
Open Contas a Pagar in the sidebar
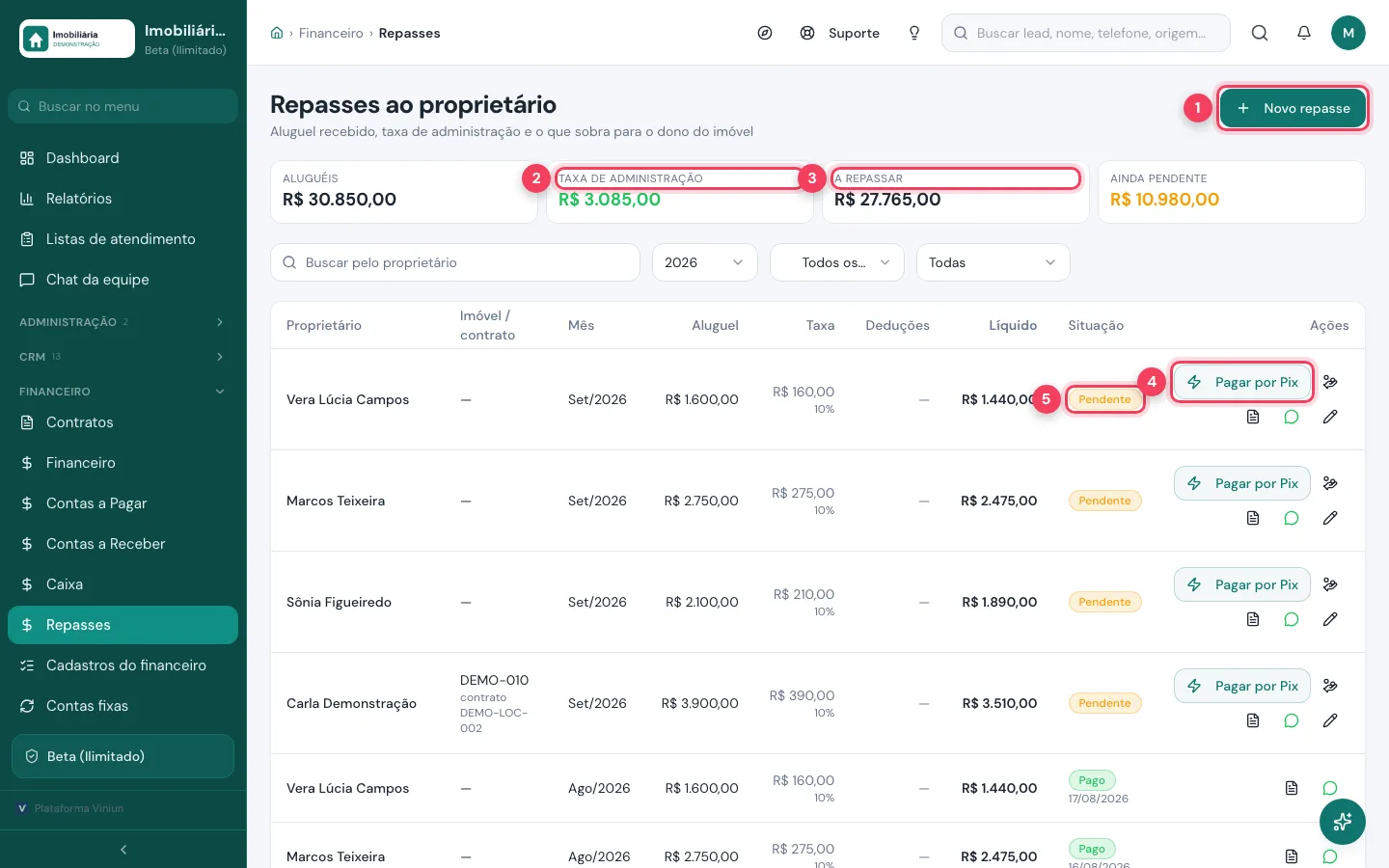123,503
